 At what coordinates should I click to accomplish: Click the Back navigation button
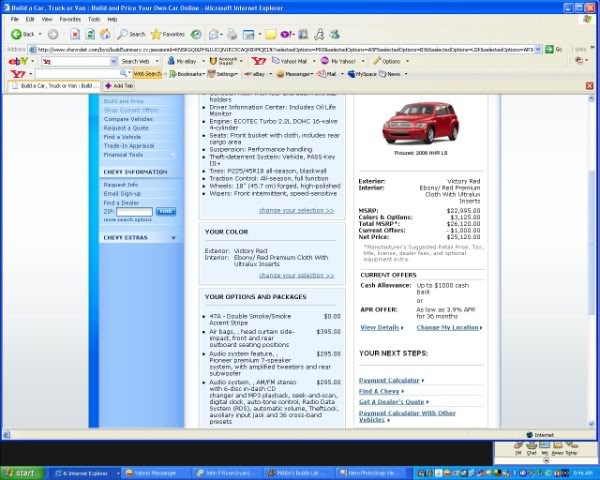coord(22,34)
